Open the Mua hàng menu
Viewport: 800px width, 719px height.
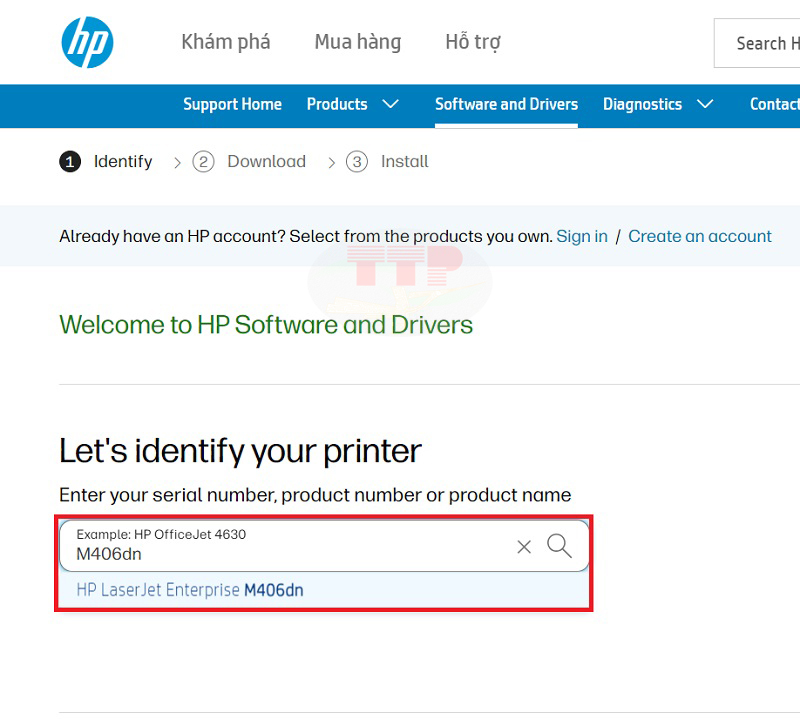[357, 42]
